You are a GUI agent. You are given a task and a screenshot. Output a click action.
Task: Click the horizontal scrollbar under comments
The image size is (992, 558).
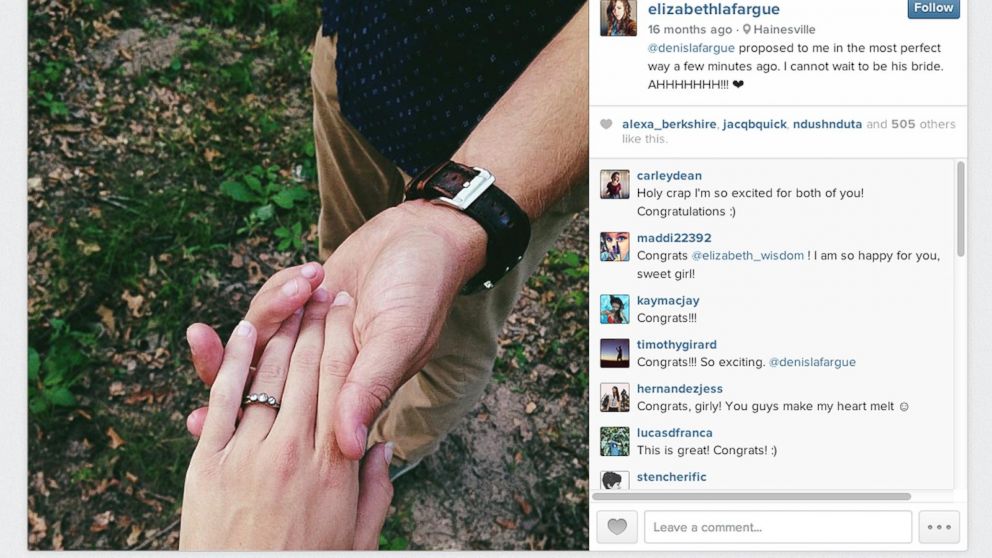pyautogui.click(x=752, y=497)
